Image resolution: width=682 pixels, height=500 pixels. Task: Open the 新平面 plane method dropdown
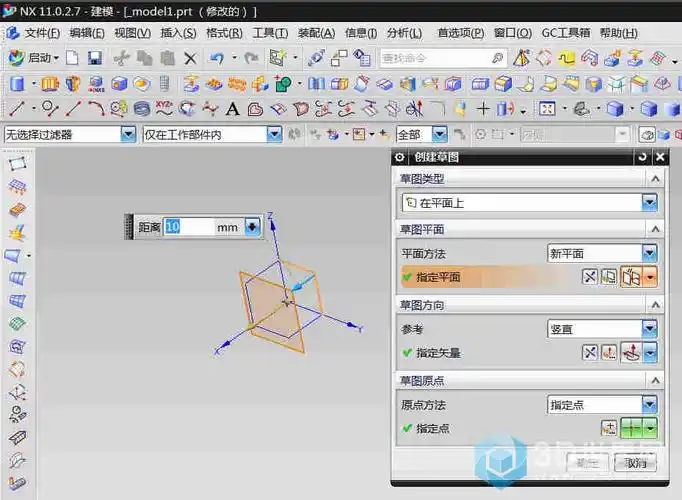[x=649, y=253]
